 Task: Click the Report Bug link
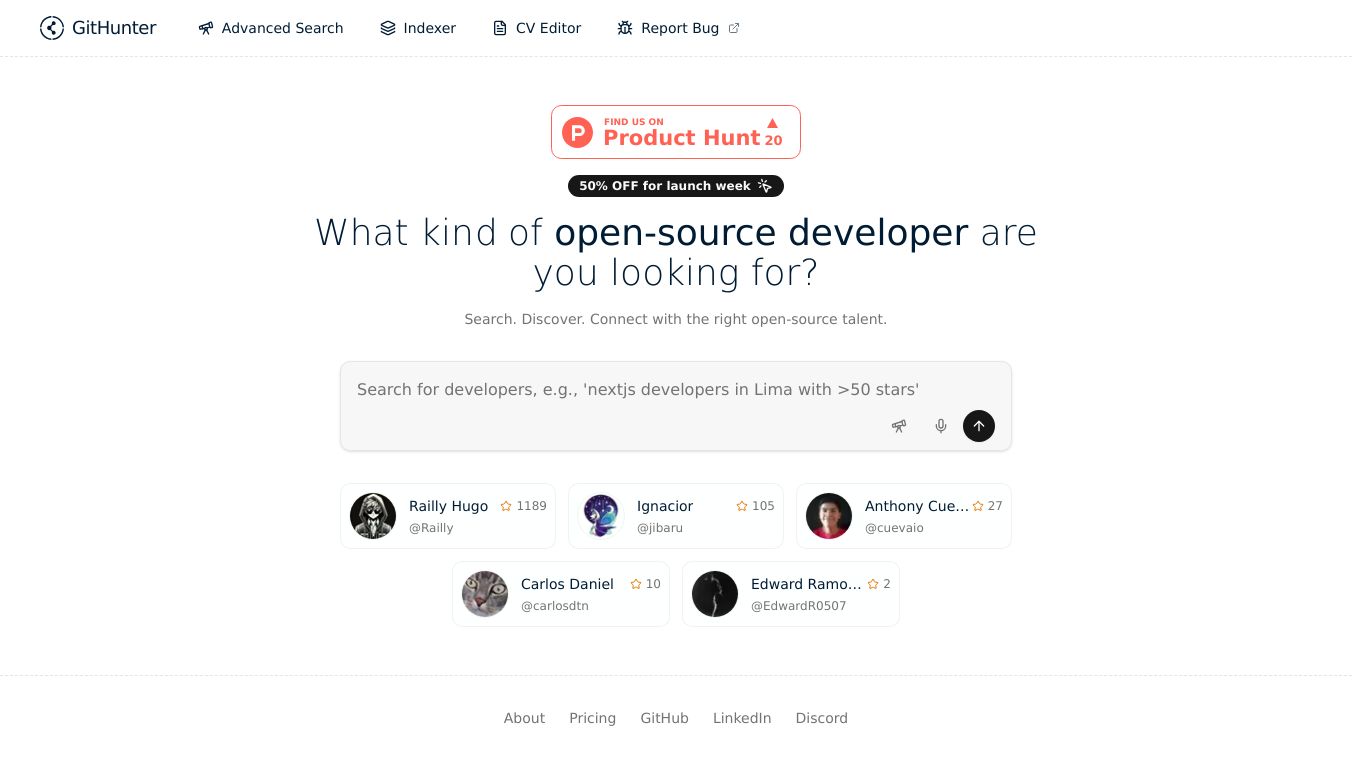[679, 28]
